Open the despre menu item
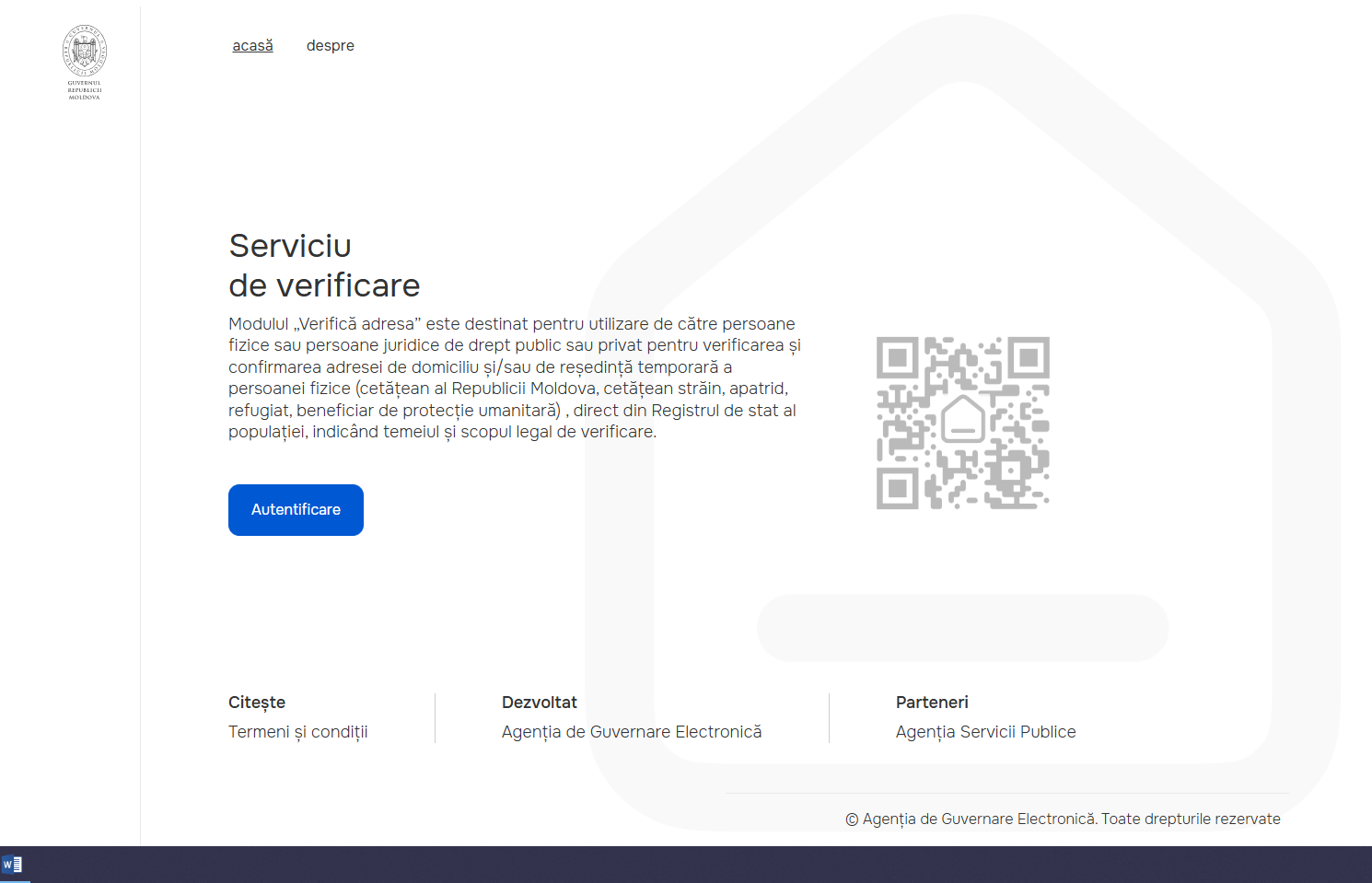The height and width of the screenshot is (883, 1372). (331, 45)
